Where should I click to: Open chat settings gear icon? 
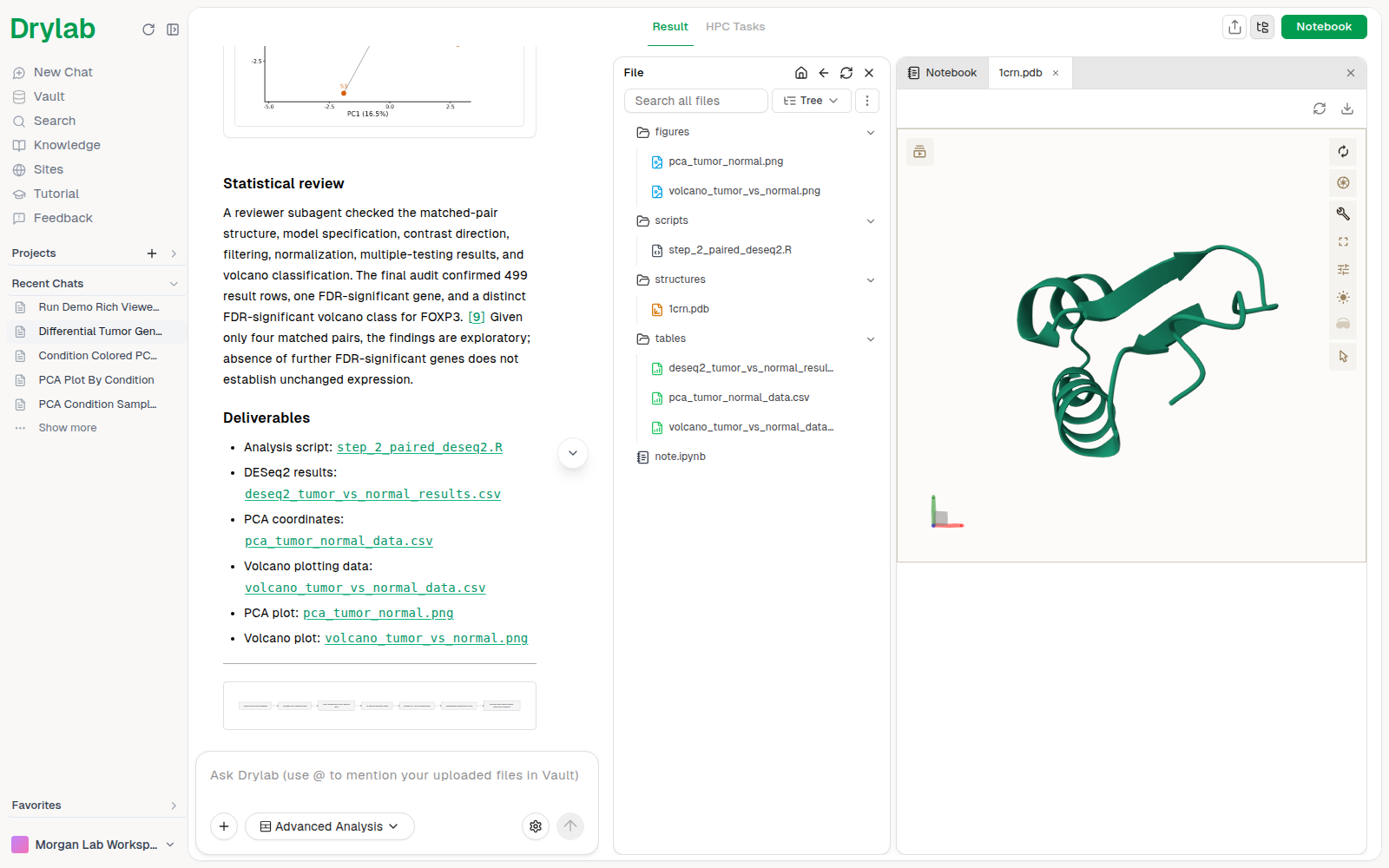pyautogui.click(x=536, y=826)
